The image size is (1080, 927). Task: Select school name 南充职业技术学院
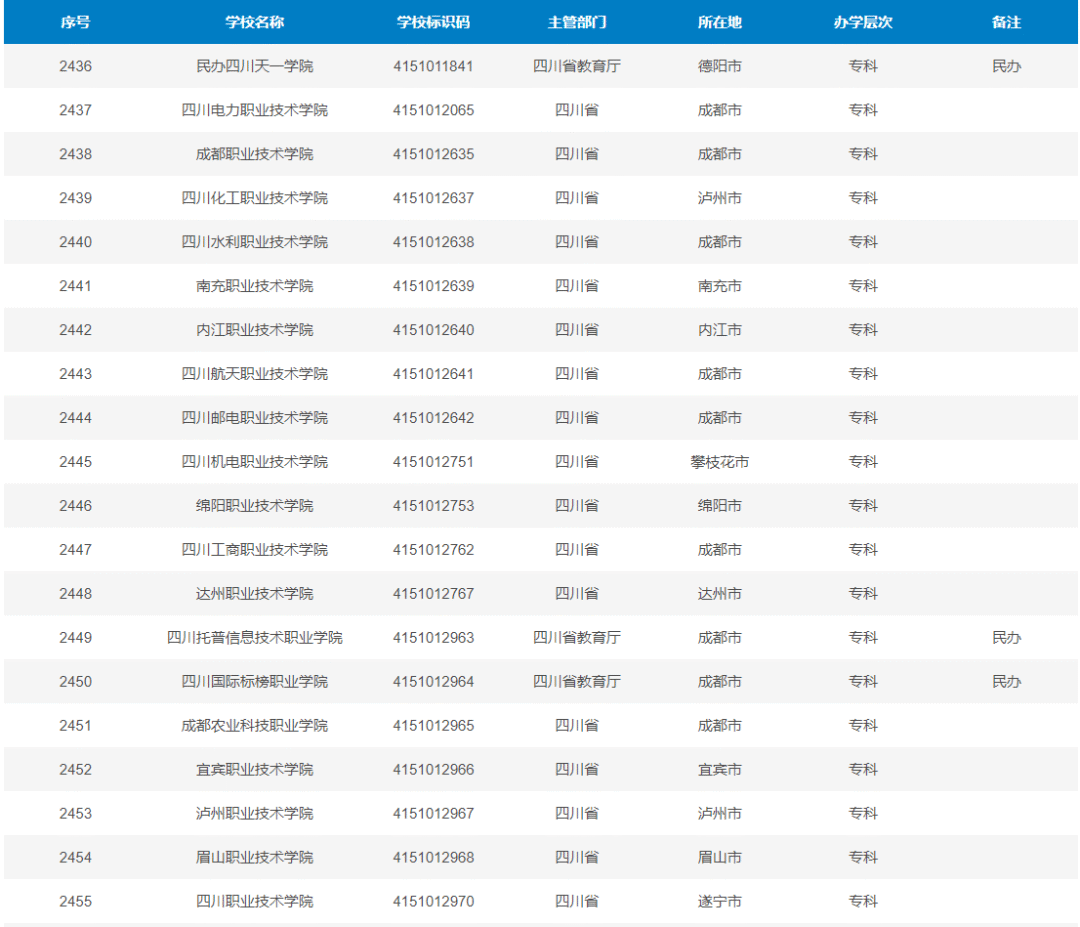[x=254, y=286]
